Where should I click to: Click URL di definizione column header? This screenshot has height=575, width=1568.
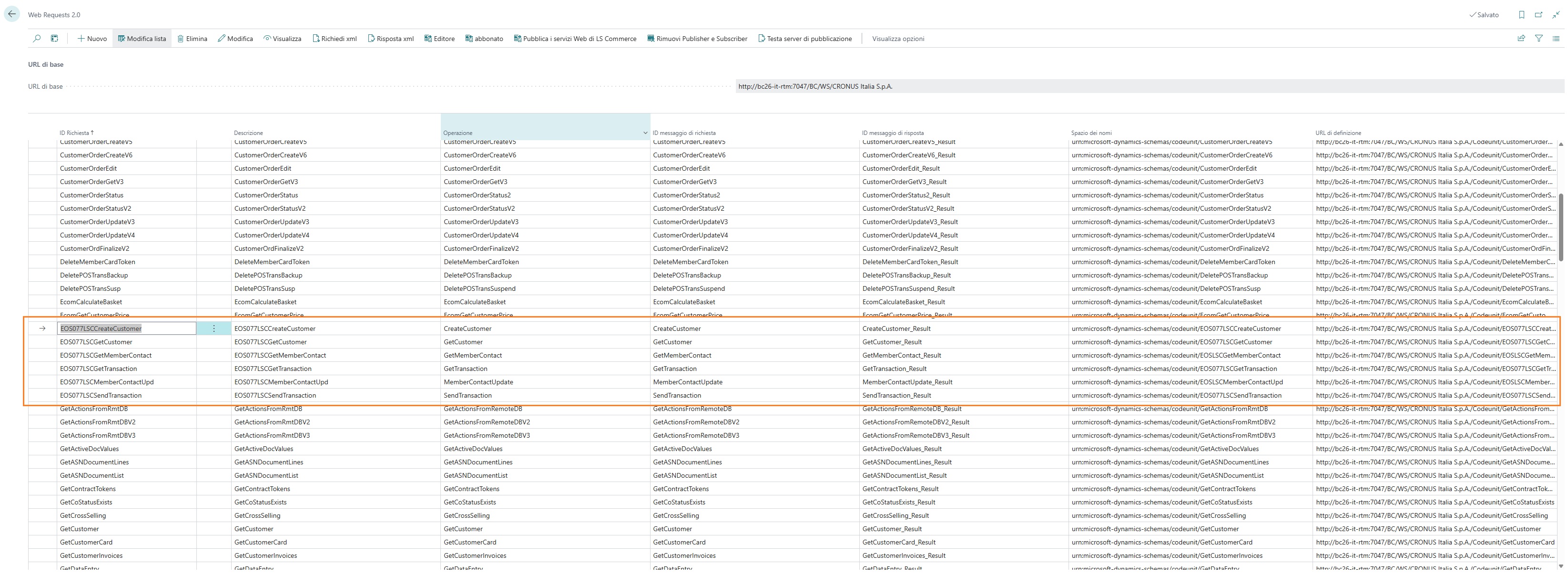point(1338,133)
